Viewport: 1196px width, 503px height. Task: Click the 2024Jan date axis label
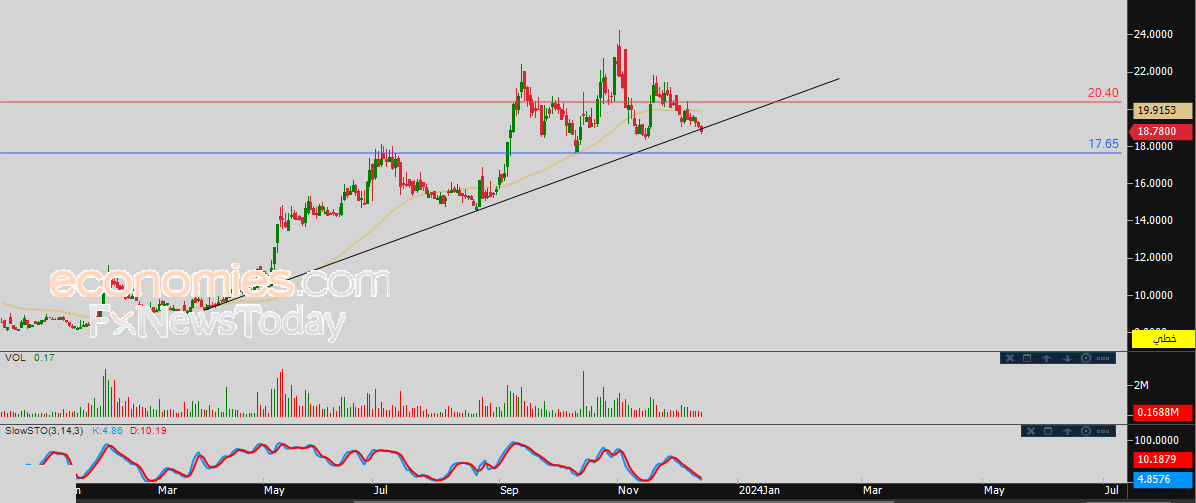760,489
